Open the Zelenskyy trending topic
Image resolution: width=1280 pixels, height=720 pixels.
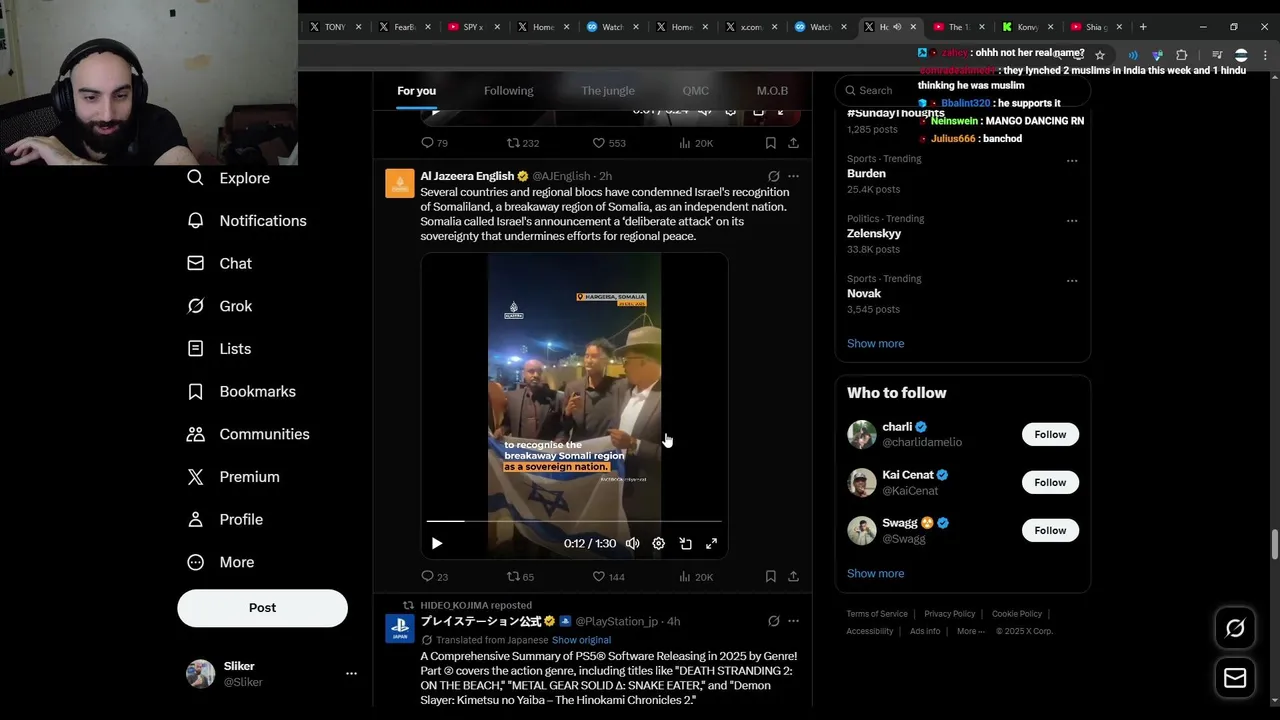tap(874, 233)
